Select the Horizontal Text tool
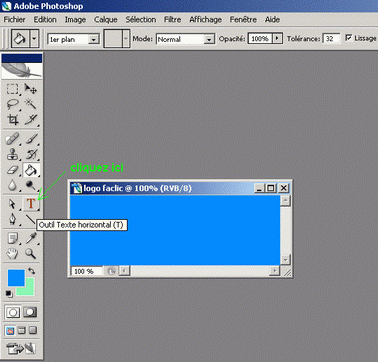Screen dimensions: 378x362 click(x=31, y=203)
